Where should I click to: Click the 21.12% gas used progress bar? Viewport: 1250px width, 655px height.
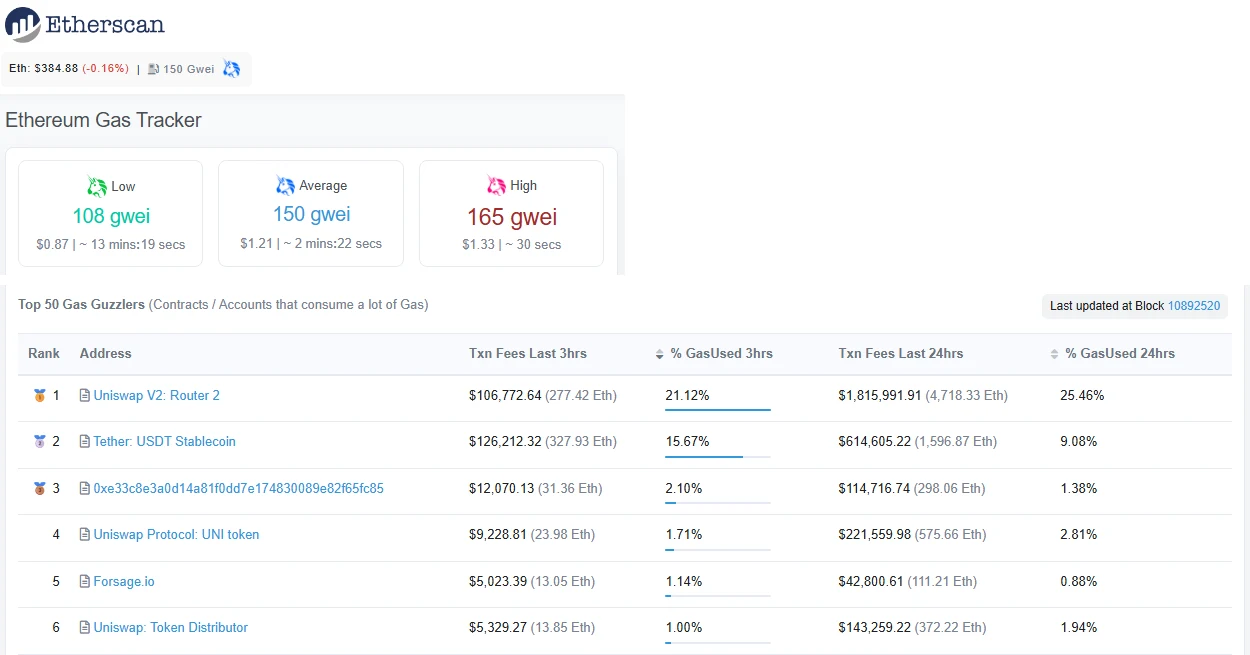point(718,409)
